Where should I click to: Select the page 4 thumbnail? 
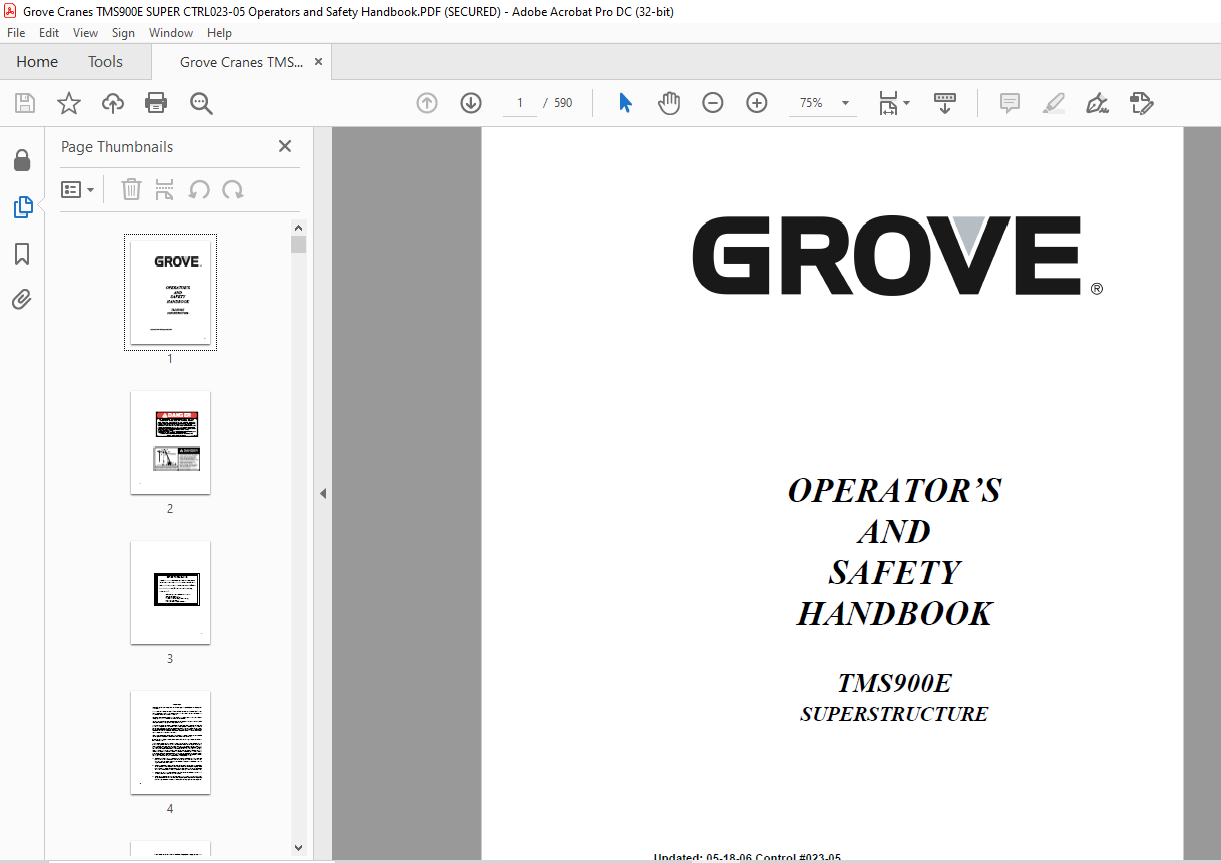[170, 742]
